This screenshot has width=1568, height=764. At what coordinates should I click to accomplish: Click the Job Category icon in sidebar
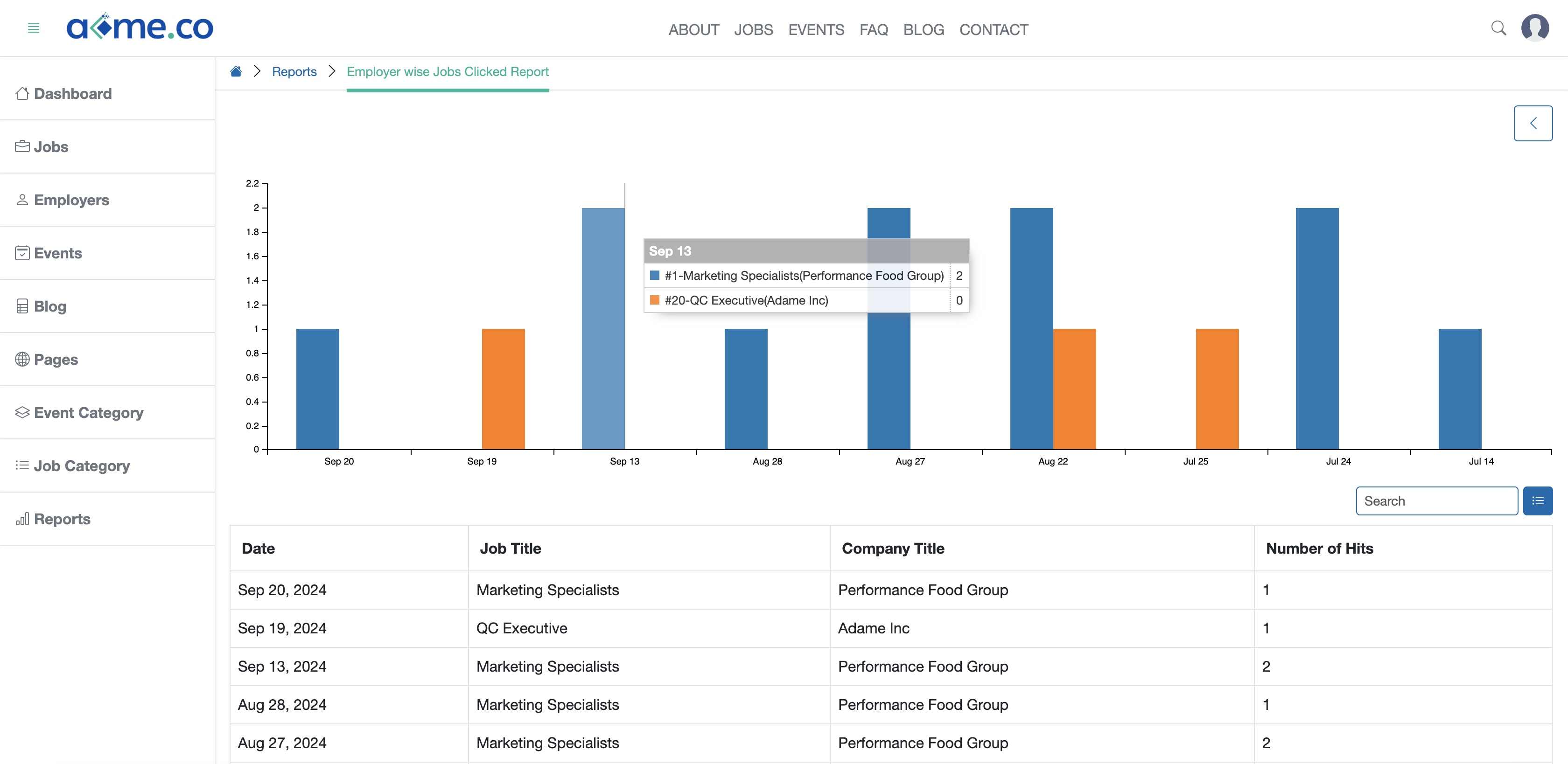tap(22, 464)
